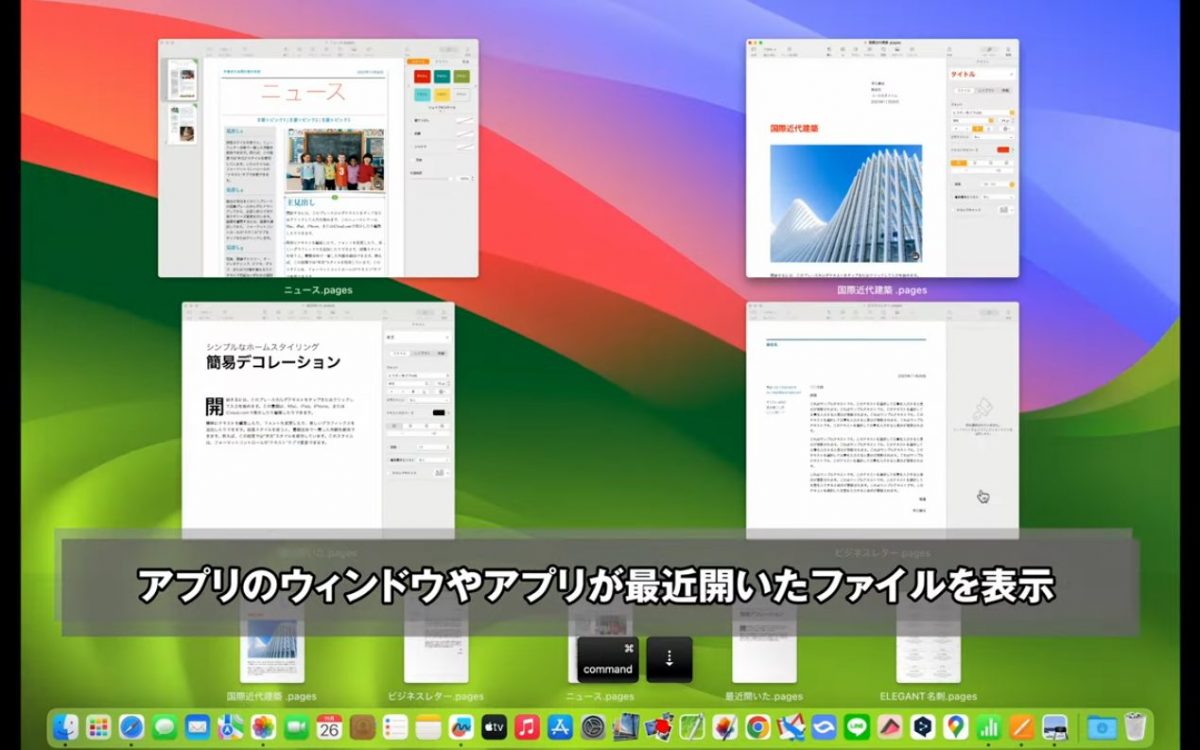The width and height of the screenshot is (1200, 750).
Task: Open the brown Contacts icon in Dock
Action: (362, 727)
